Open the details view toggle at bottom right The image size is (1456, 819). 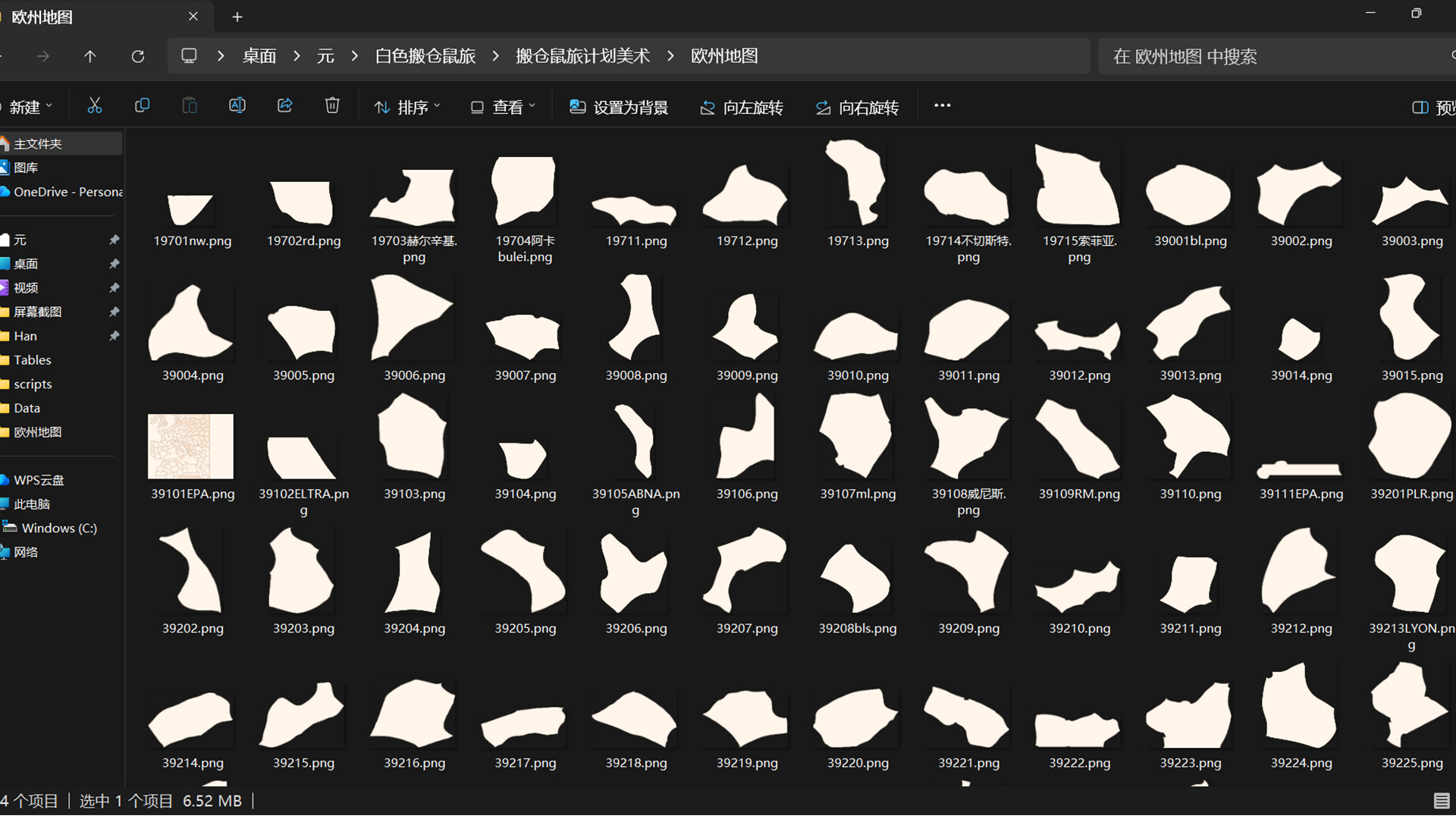pyautogui.click(x=1441, y=801)
